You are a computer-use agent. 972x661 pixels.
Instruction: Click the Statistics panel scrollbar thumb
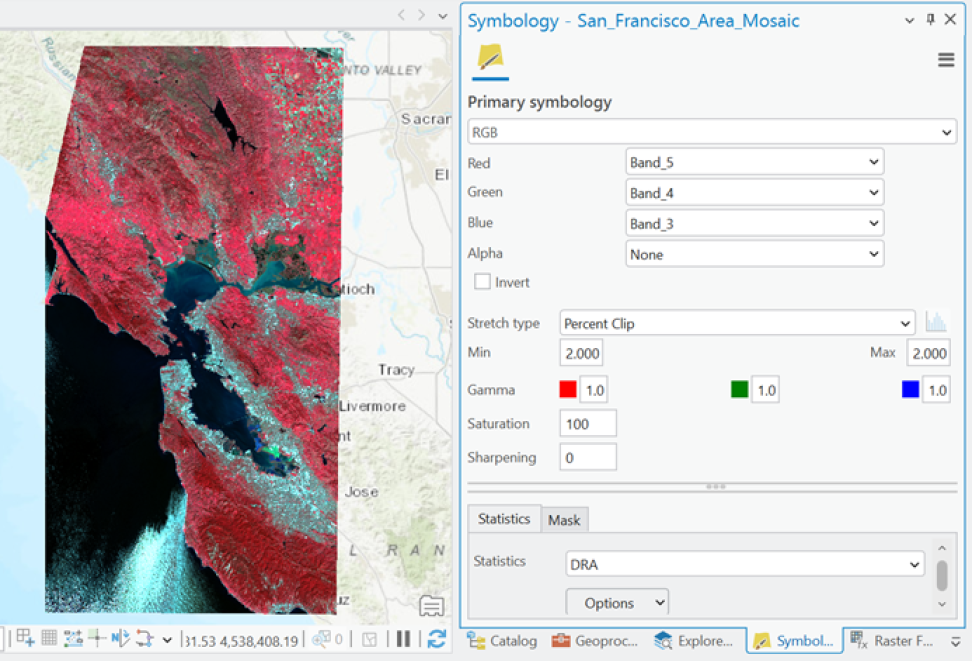(942, 575)
